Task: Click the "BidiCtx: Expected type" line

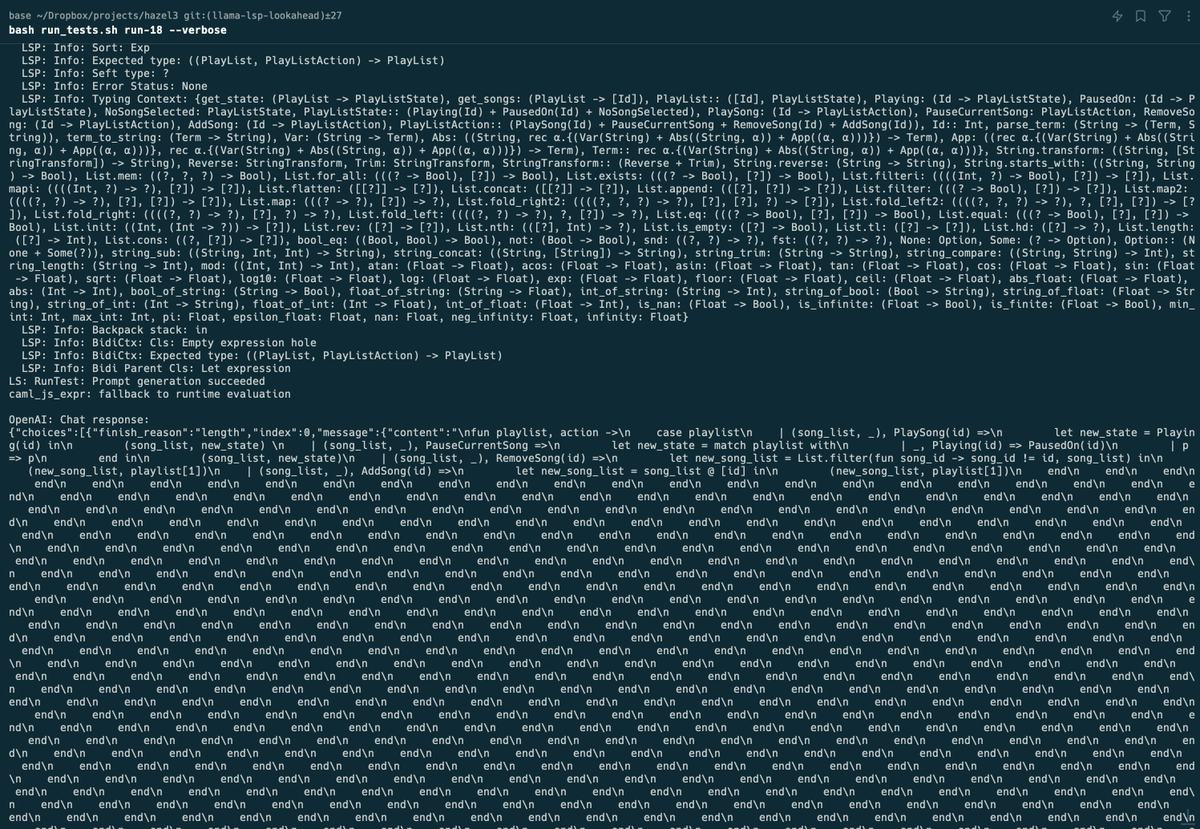Action: point(261,355)
